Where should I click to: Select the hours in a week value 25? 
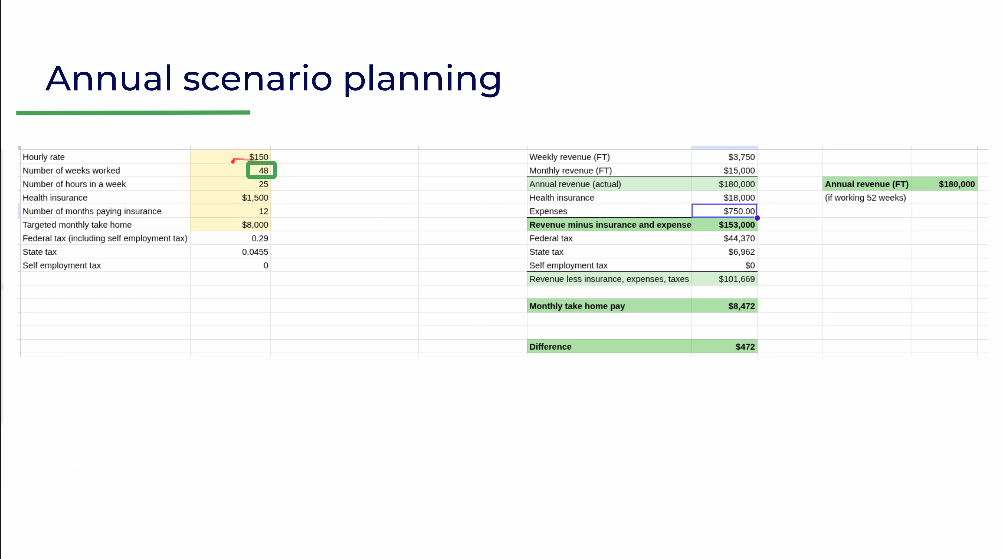point(230,184)
